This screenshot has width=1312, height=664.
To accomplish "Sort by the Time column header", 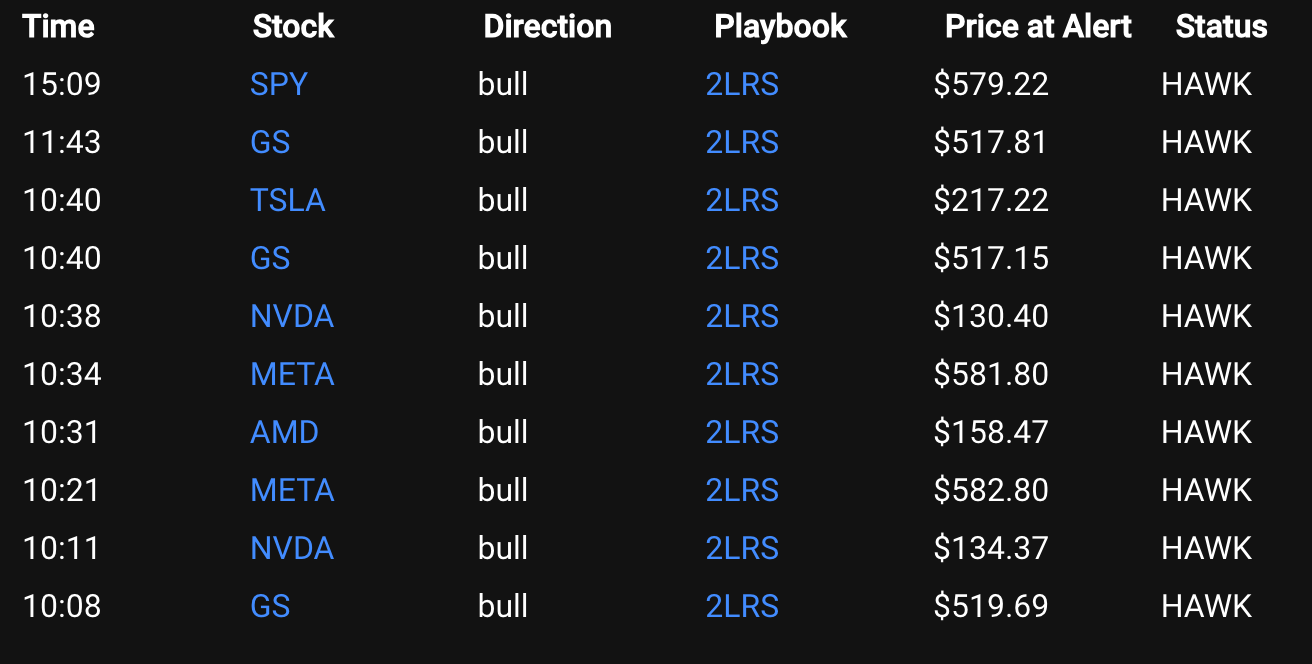I will coord(59,26).
